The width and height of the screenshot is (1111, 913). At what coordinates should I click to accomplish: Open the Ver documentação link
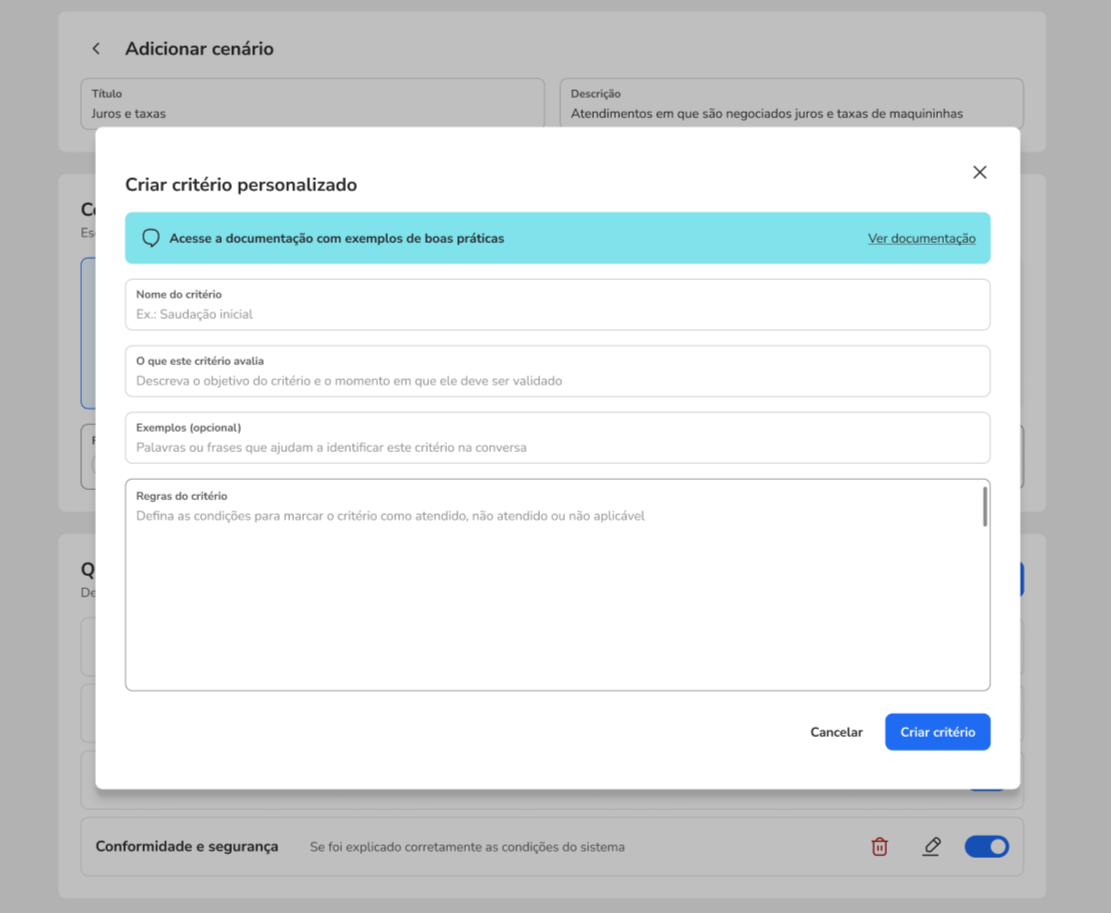point(921,239)
